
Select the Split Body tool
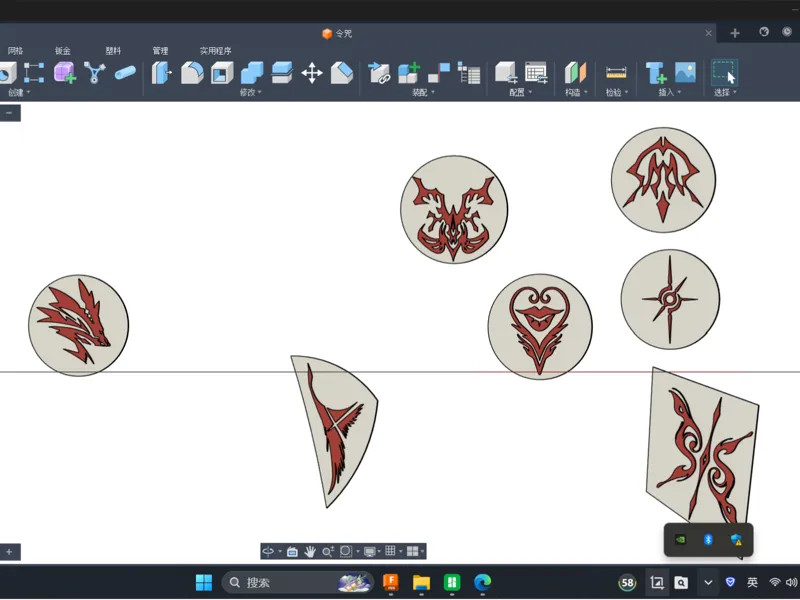click(x=282, y=72)
